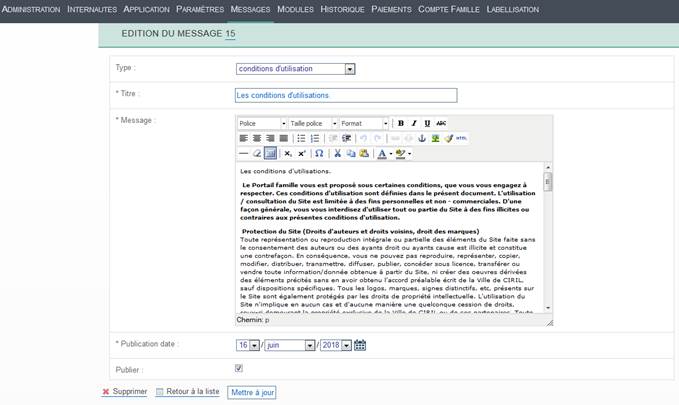This screenshot has height=405, width=679.
Task: Open the Type dropdown showing conditions d'utilisation
Action: click(295, 69)
